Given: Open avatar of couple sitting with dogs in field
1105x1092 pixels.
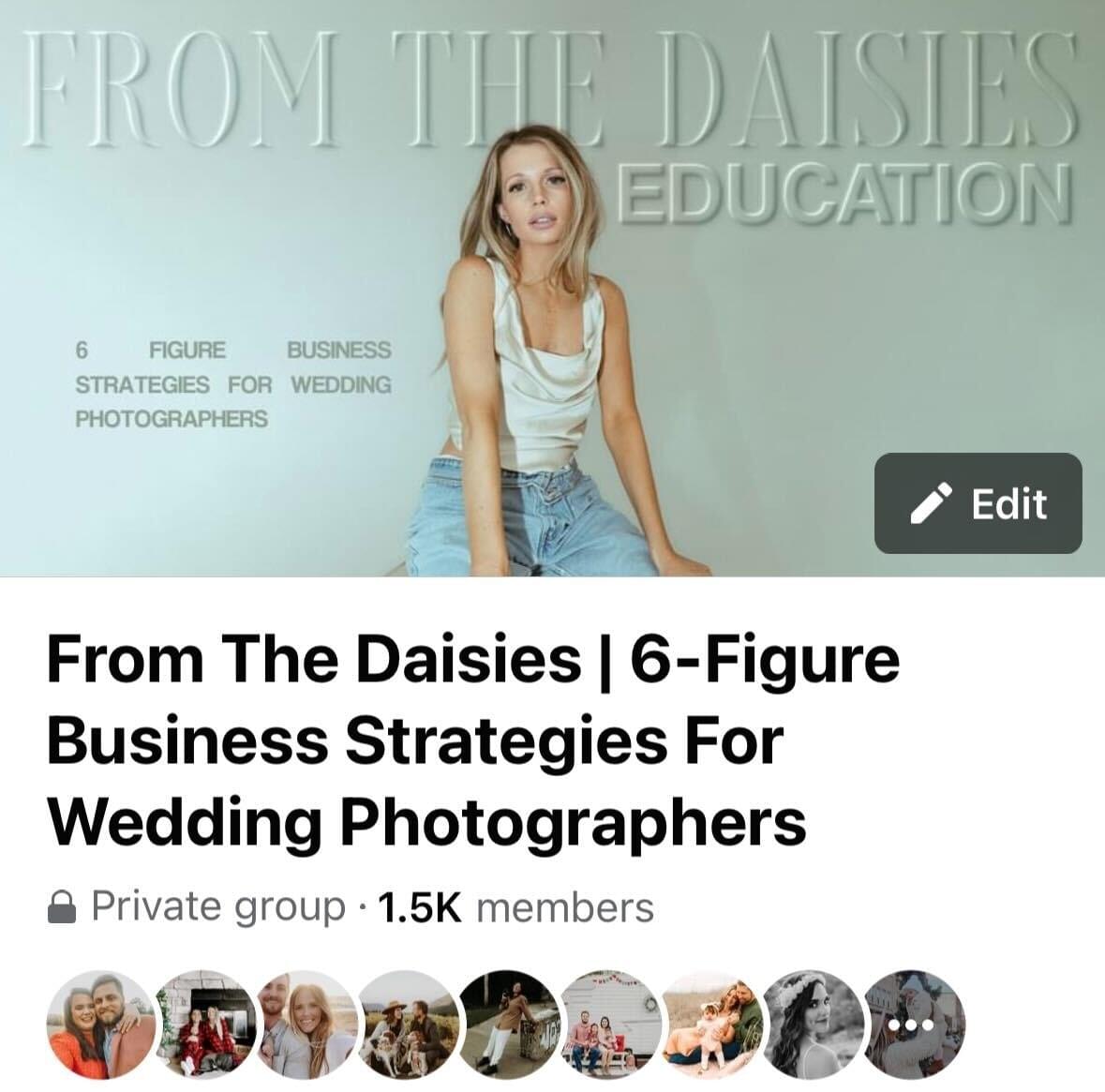Looking at the screenshot, I should point(408,1024).
